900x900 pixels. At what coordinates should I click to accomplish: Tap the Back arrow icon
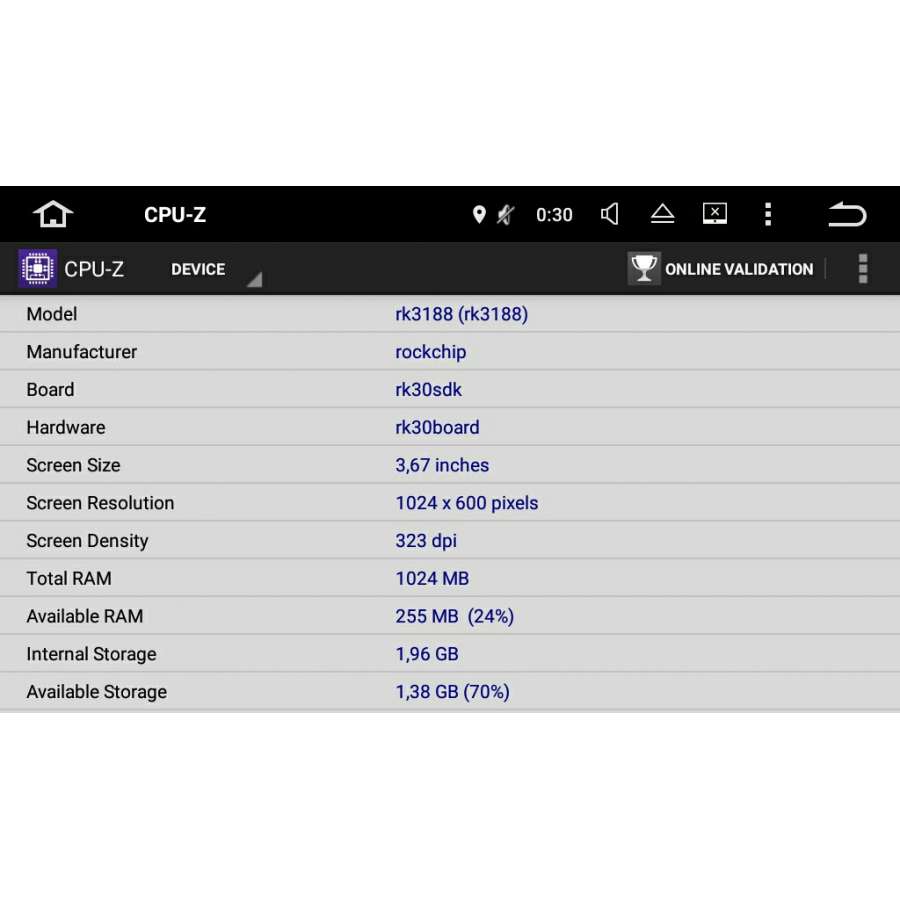(x=847, y=214)
